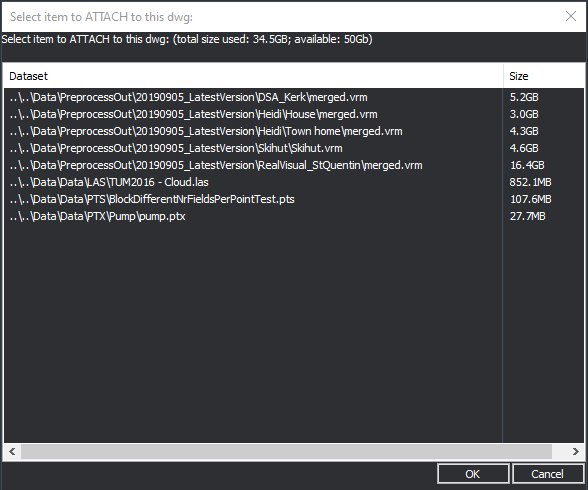
Task: Select the pump.ptx dataset
Action: (98, 216)
